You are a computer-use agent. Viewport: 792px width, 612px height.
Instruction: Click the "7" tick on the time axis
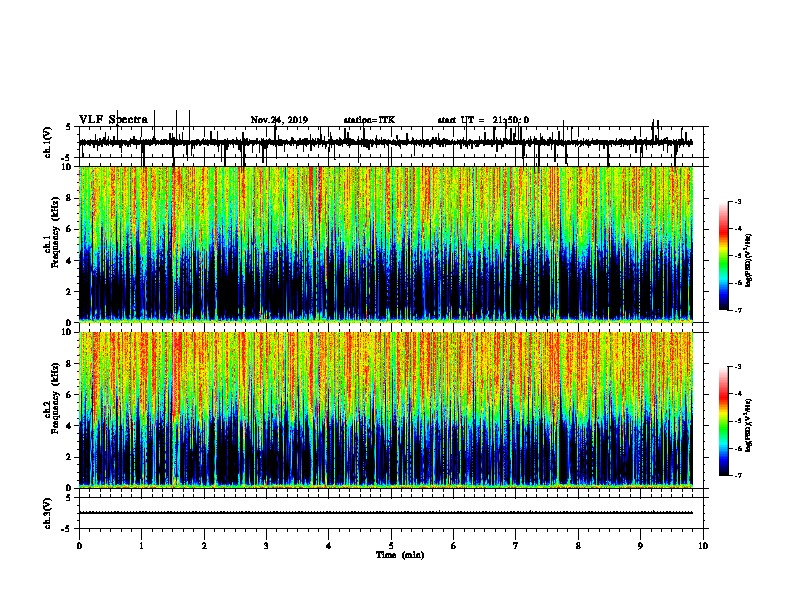[516, 546]
